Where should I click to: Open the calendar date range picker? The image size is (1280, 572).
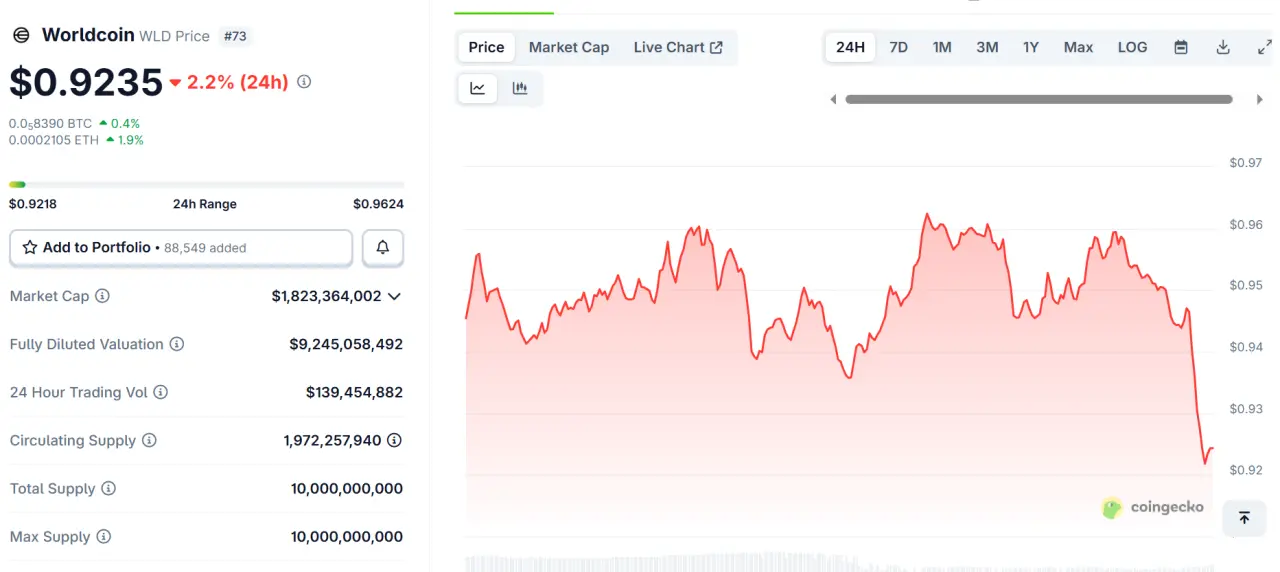(x=1181, y=47)
